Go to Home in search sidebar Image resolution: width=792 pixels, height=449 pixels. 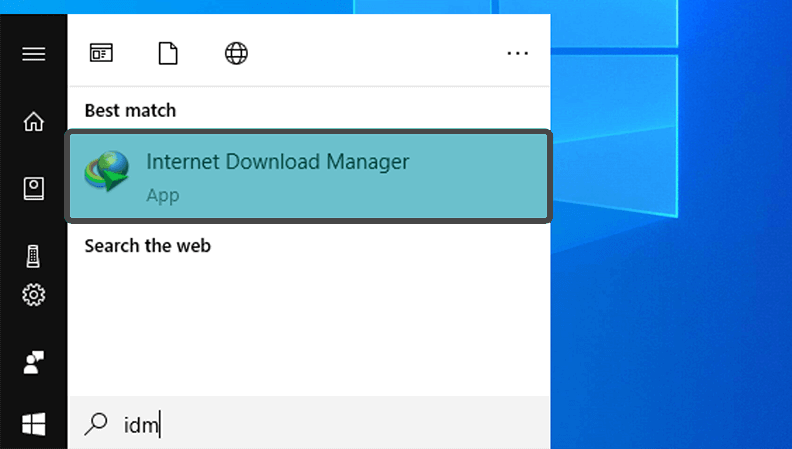pyautogui.click(x=33, y=122)
